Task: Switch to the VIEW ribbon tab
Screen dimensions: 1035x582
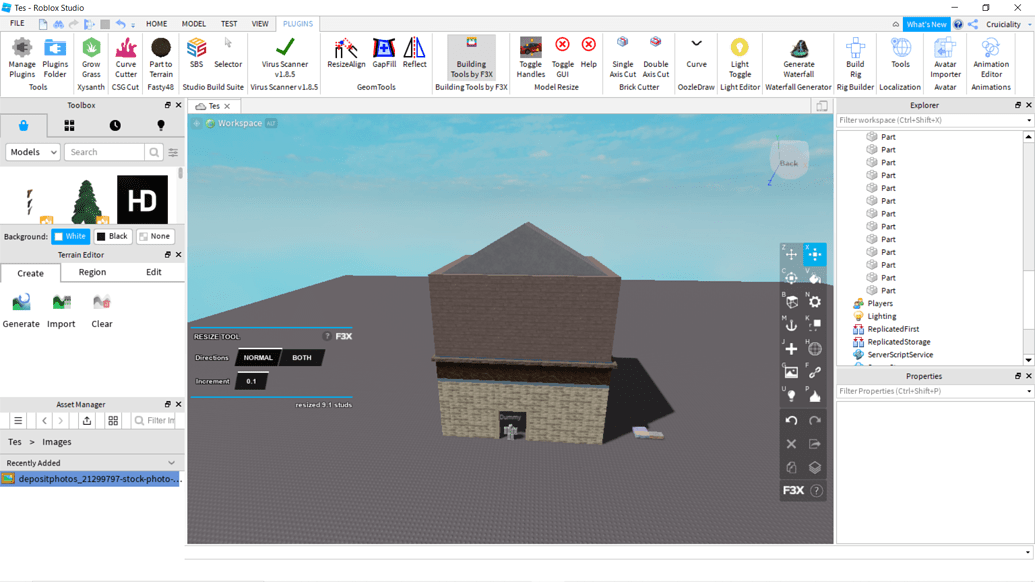Action: [x=260, y=24]
